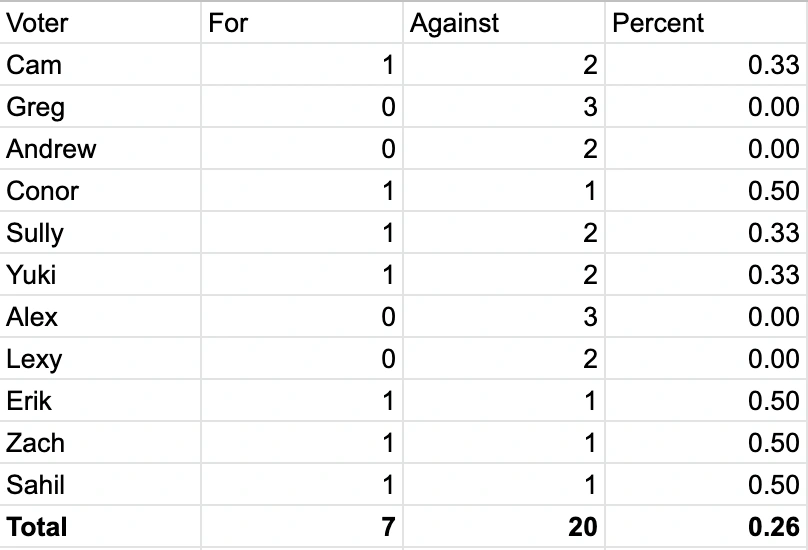The image size is (808, 550).
Task: Select the For column header cell
Action: tap(301, 23)
